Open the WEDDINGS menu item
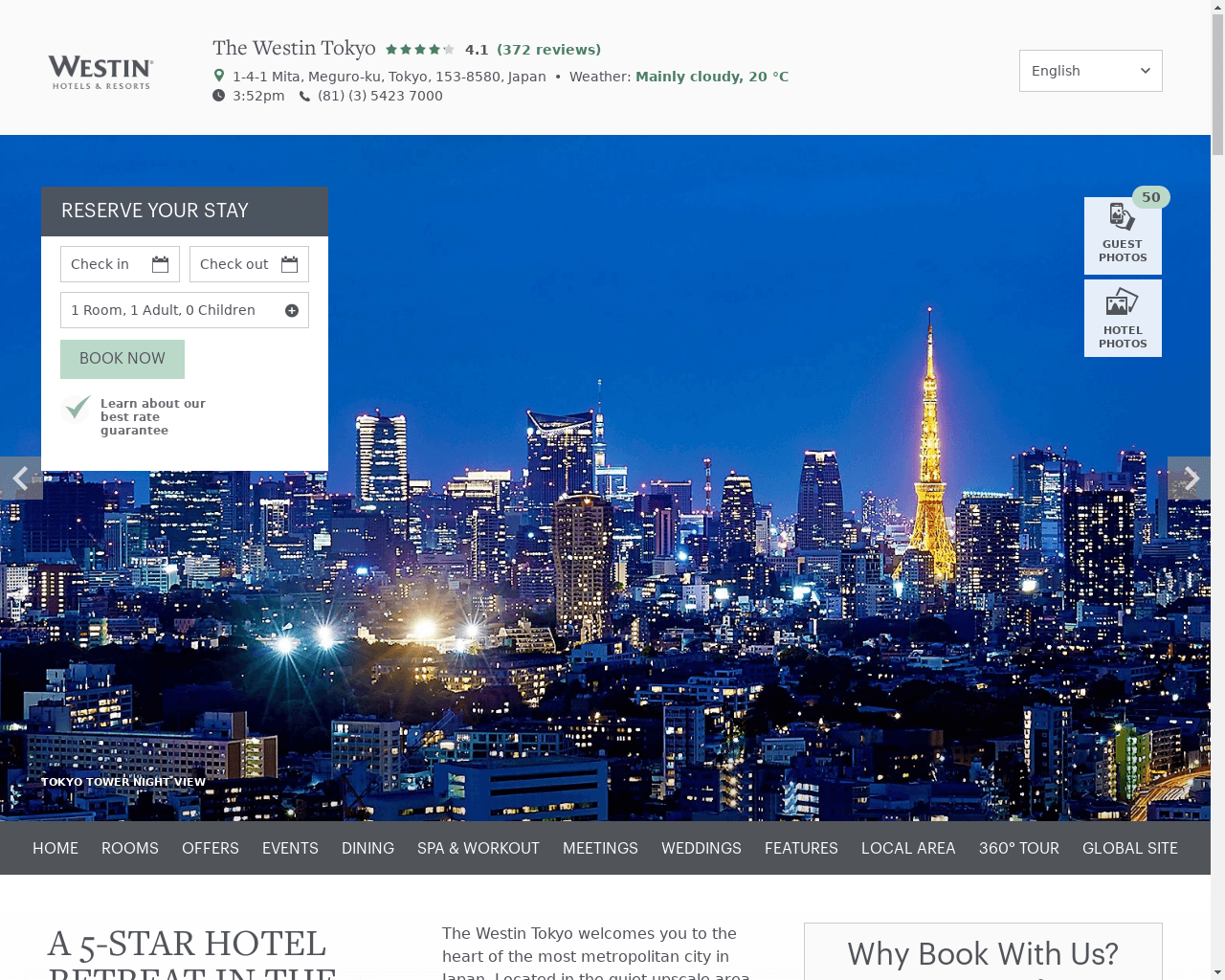The image size is (1225, 980). coord(702,848)
